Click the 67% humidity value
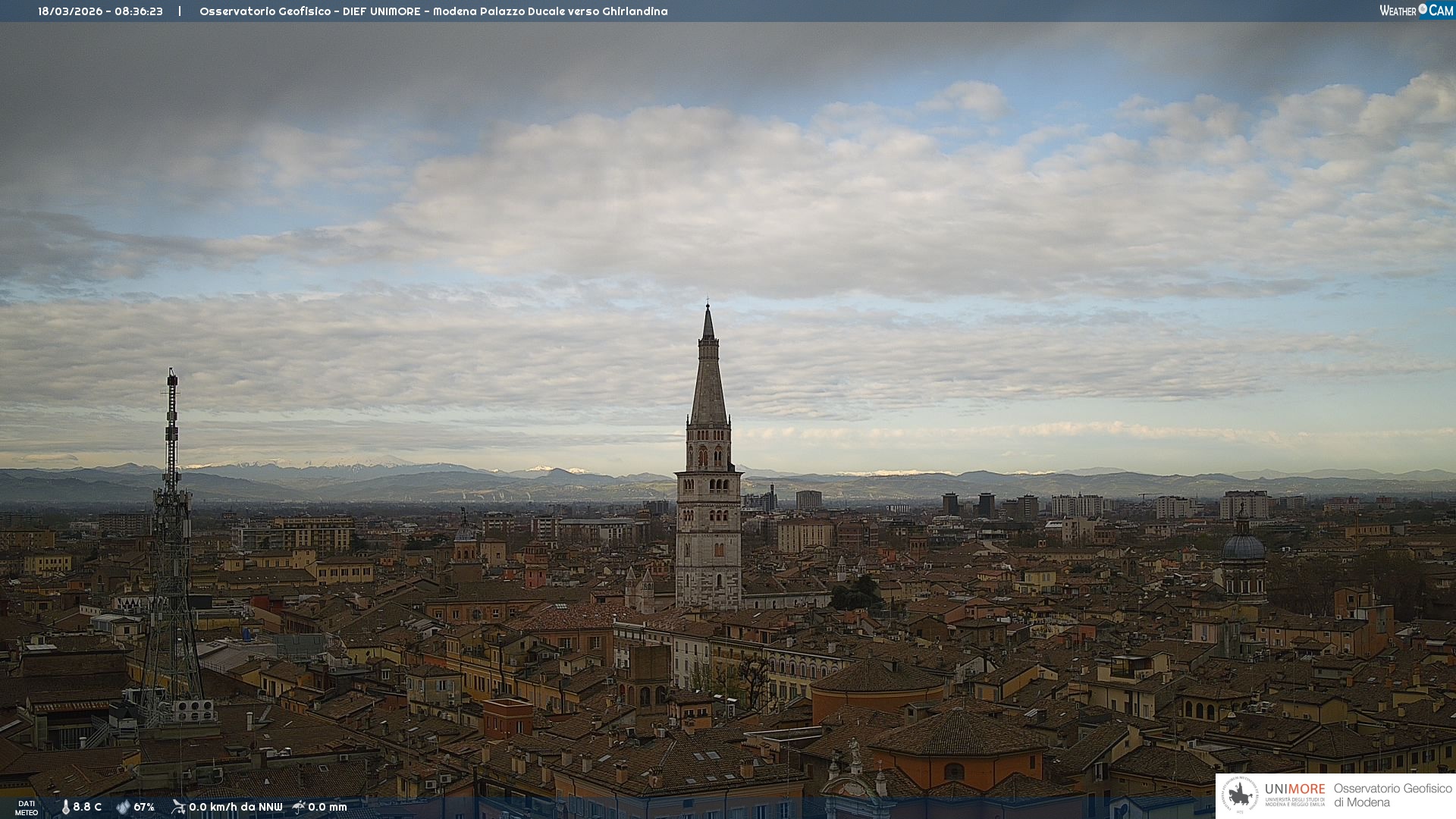Screen dimensions: 1456x819 point(144,807)
